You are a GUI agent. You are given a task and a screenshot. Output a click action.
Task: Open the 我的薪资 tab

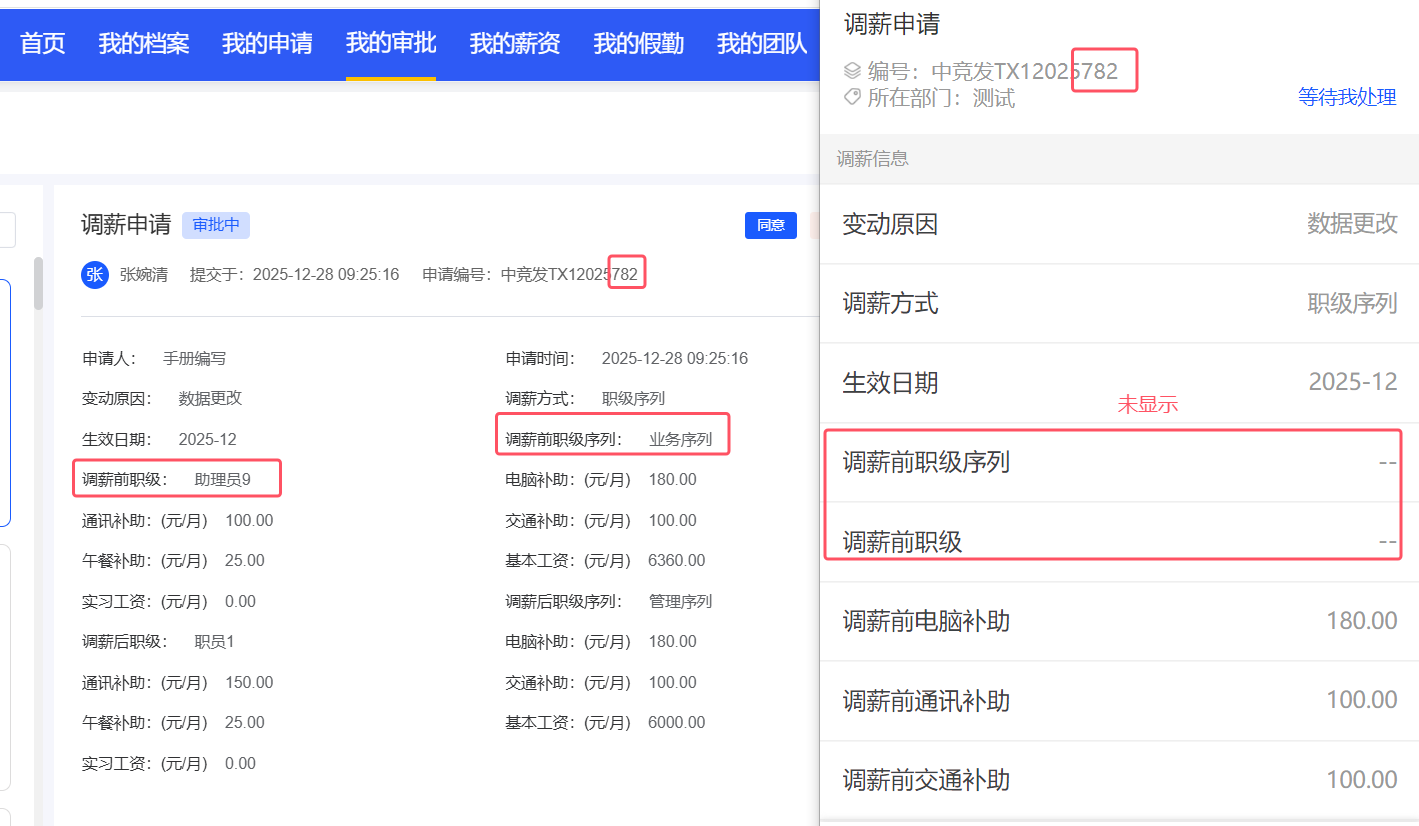[x=514, y=43]
